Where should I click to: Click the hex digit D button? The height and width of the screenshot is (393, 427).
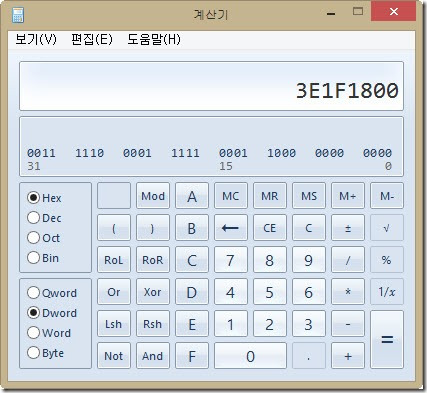pos(192,292)
